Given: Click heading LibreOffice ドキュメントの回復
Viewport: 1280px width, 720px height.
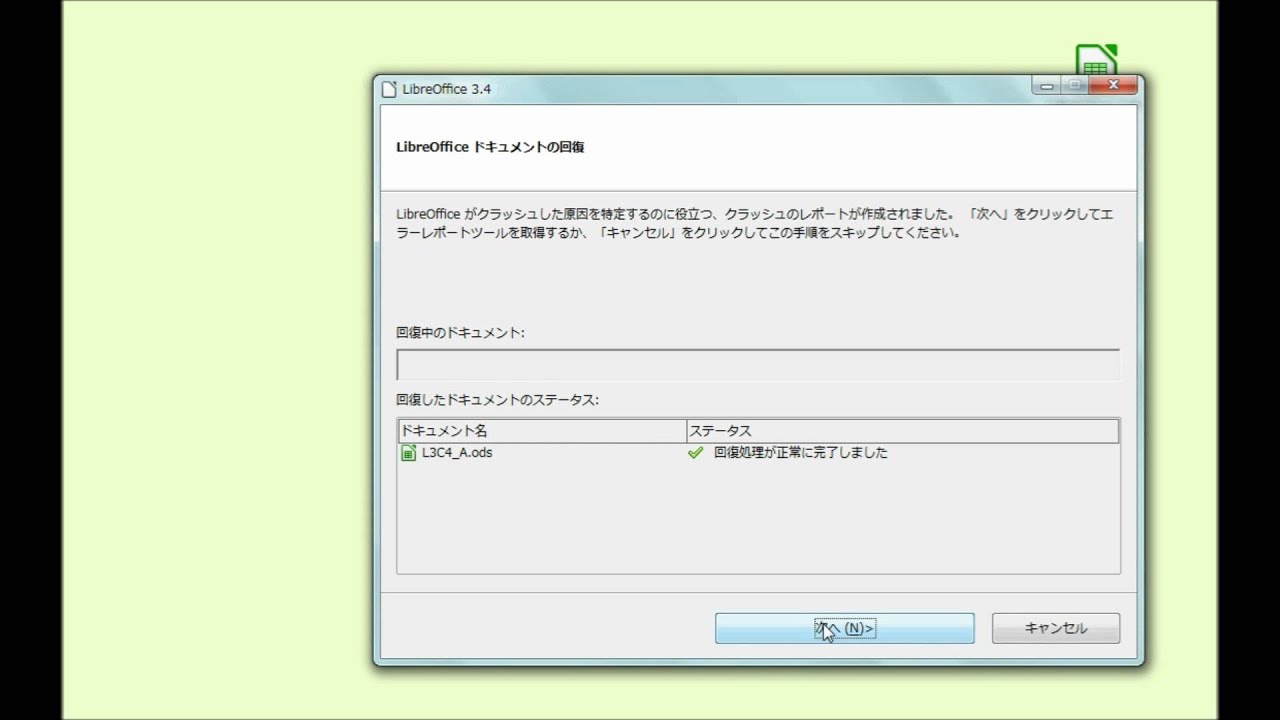Looking at the screenshot, I should [490, 147].
